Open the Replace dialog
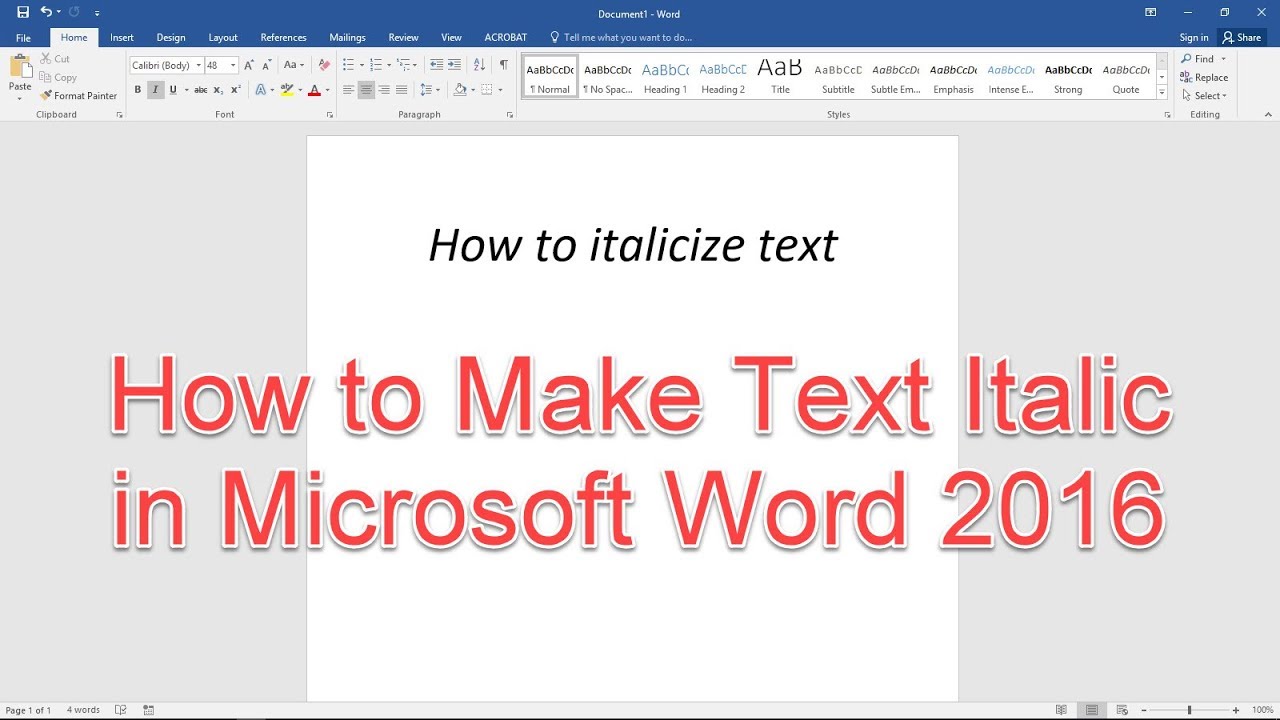The width and height of the screenshot is (1280, 720). [1204, 77]
